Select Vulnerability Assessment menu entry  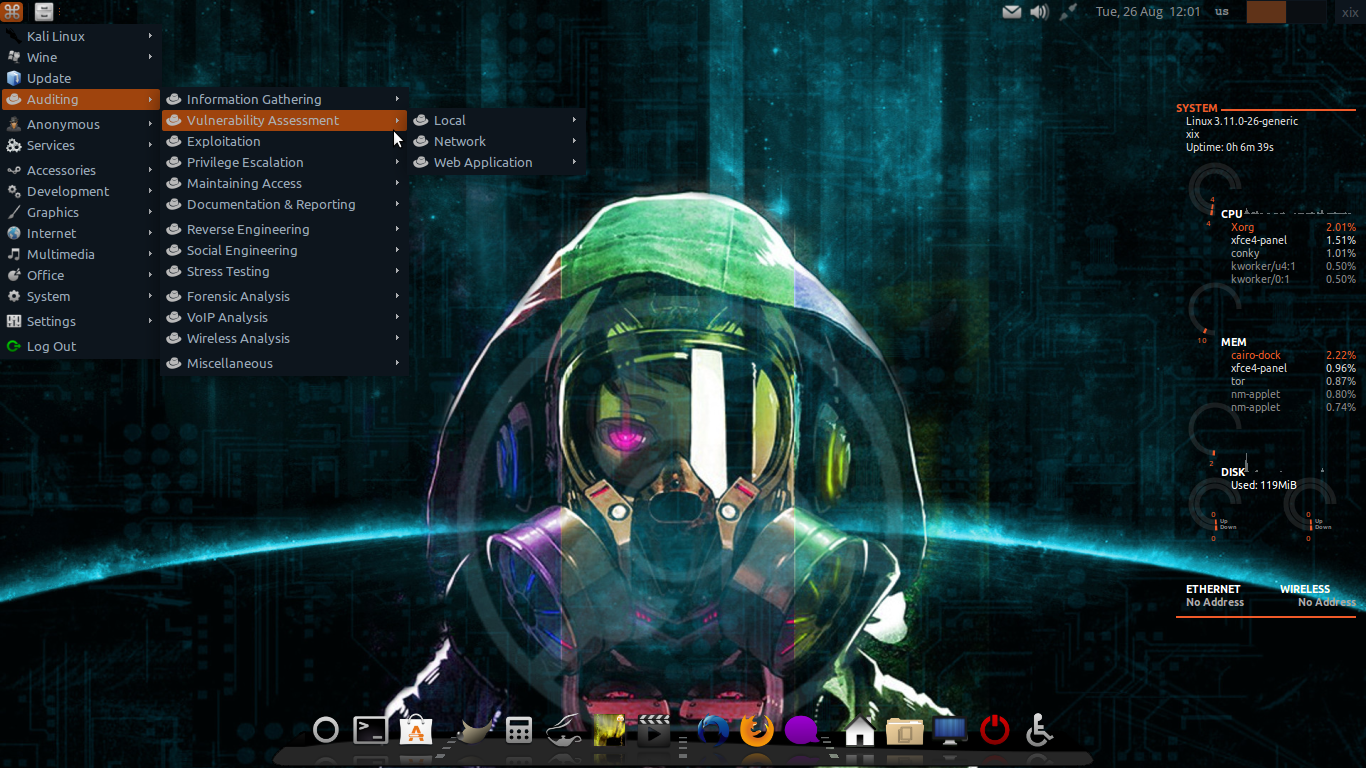tap(284, 120)
